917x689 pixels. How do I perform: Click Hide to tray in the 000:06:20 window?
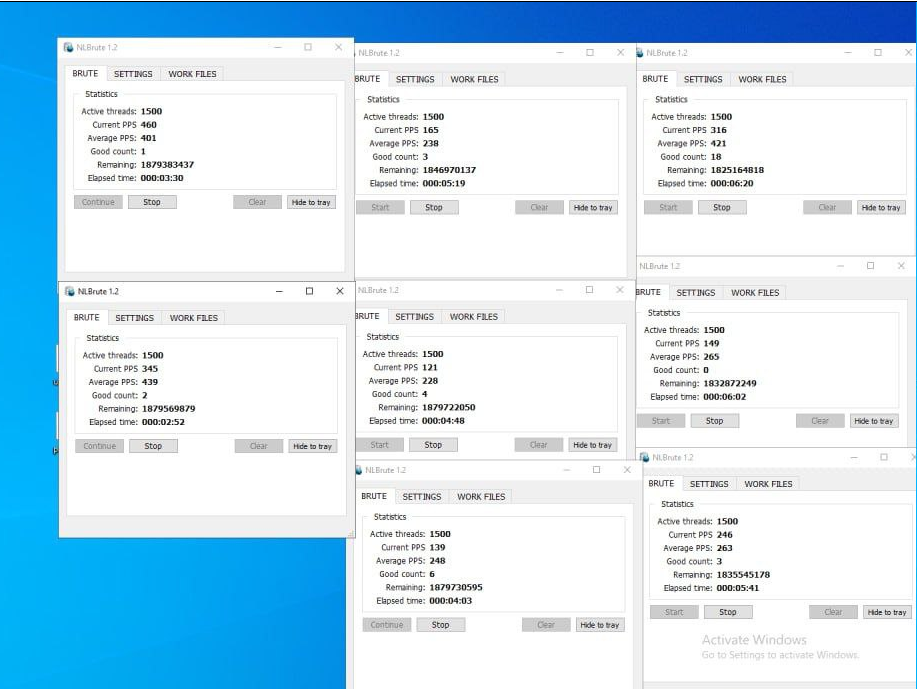881,208
